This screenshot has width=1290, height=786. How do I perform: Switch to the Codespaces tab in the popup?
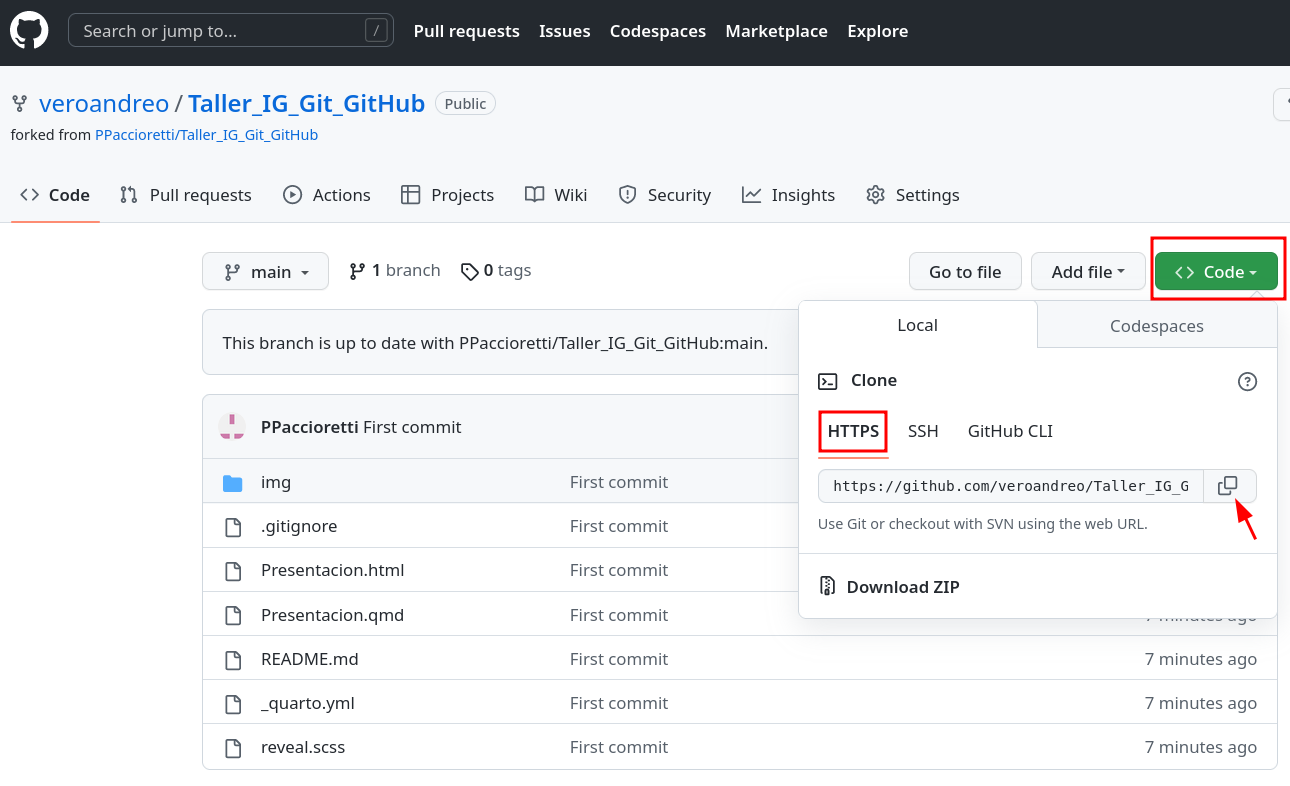pos(1156,326)
